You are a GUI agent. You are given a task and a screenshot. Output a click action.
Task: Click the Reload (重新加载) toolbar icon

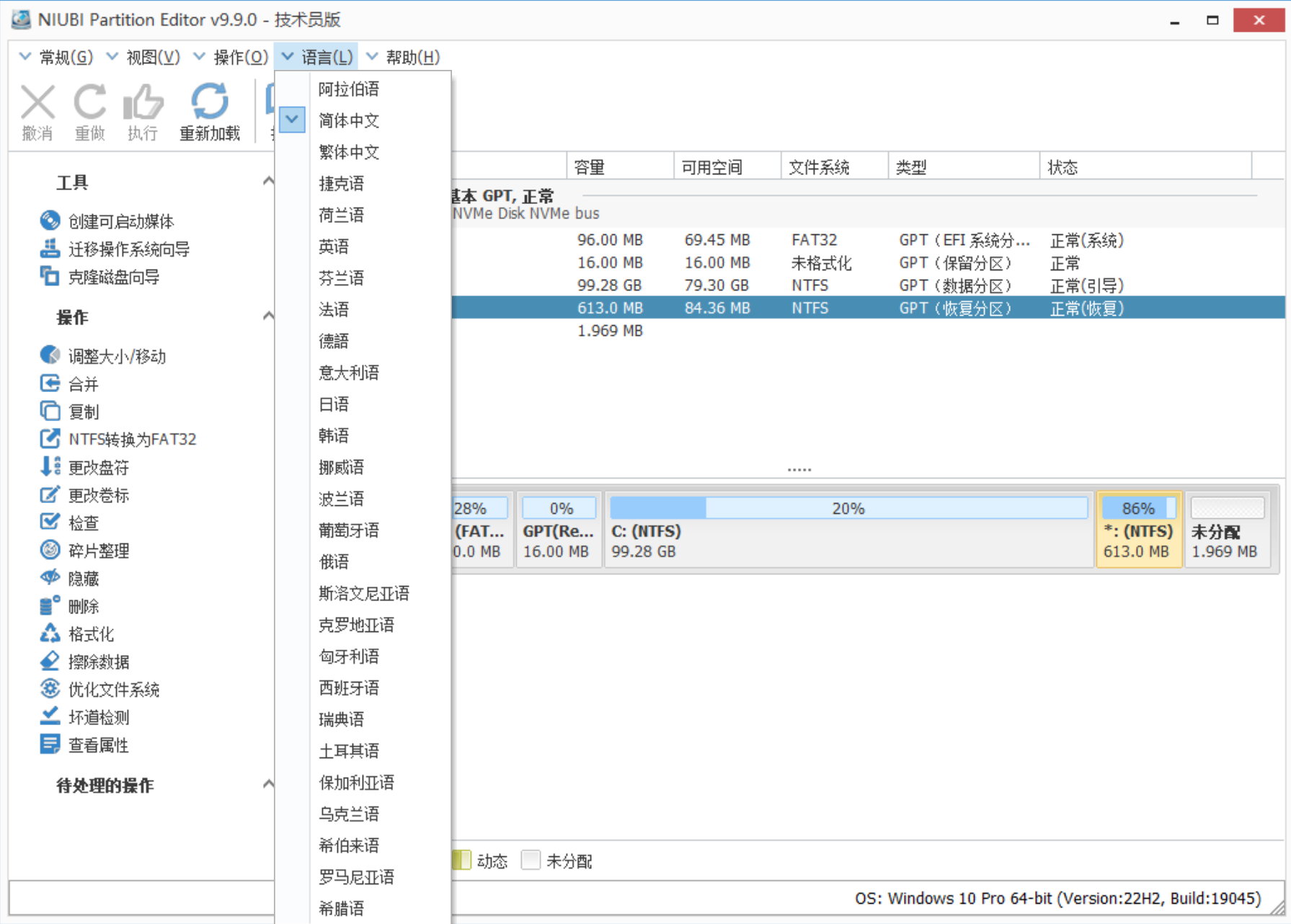209,103
